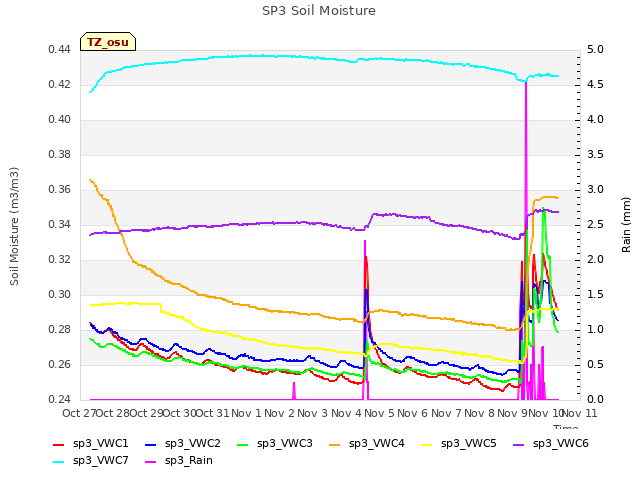Click the Oct 31 date label
The height and width of the screenshot is (480, 640).
[x=213, y=413]
